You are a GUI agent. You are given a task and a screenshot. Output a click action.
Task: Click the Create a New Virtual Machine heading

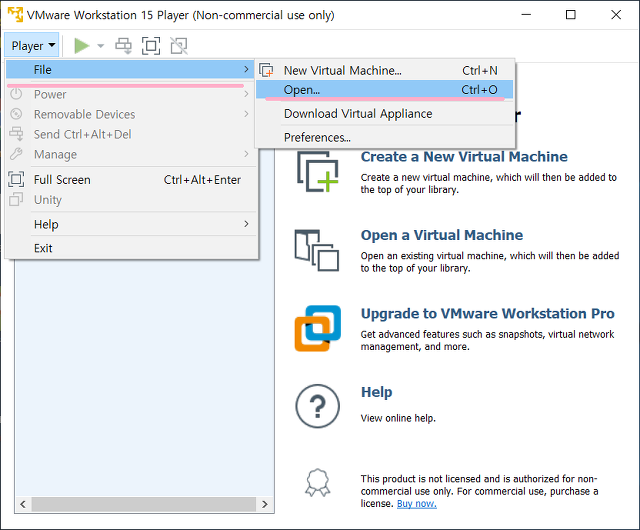coord(464,157)
